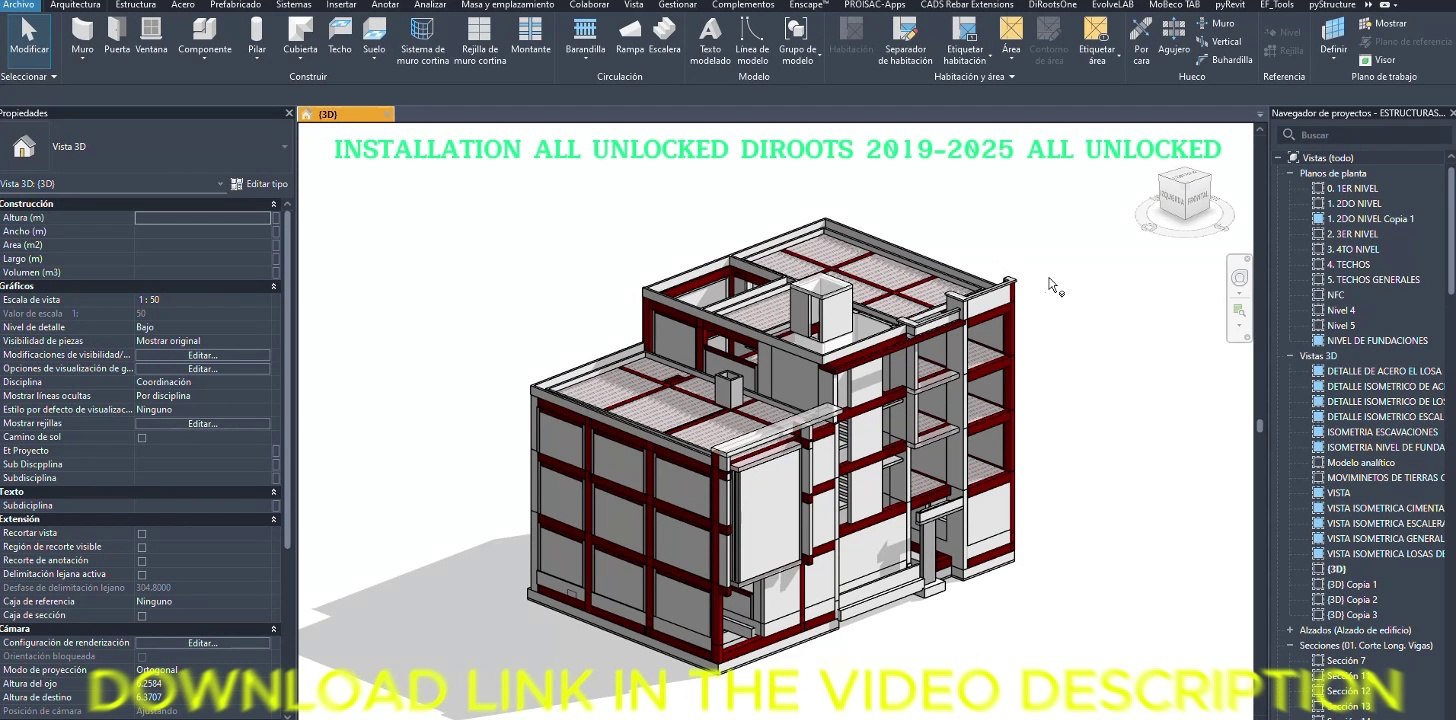Open the Visor work plane viewer

tap(1377, 60)
